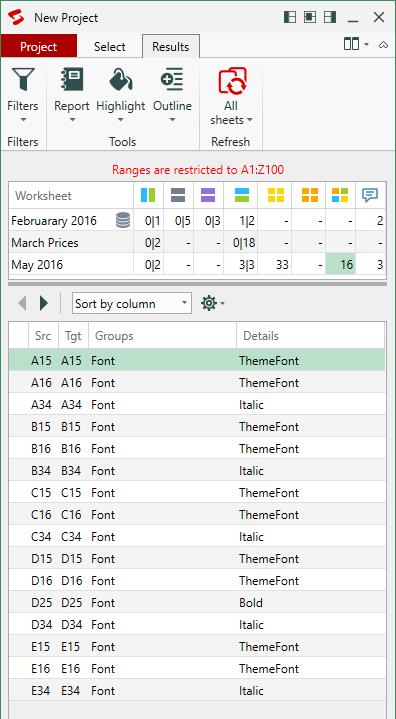The width and height of the screenshot is (396, 719).
Task: Click the Worksheet column header
Action: 71,196
